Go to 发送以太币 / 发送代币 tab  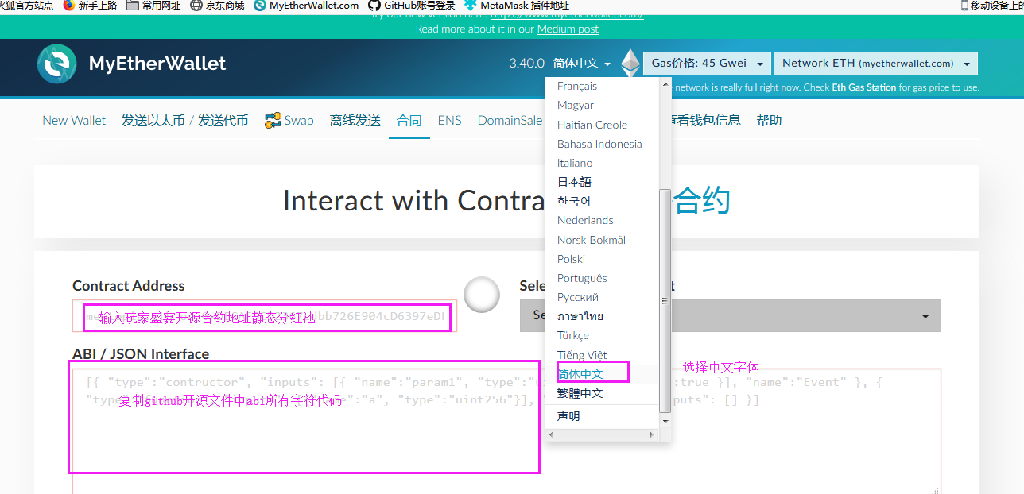(185, 120)
